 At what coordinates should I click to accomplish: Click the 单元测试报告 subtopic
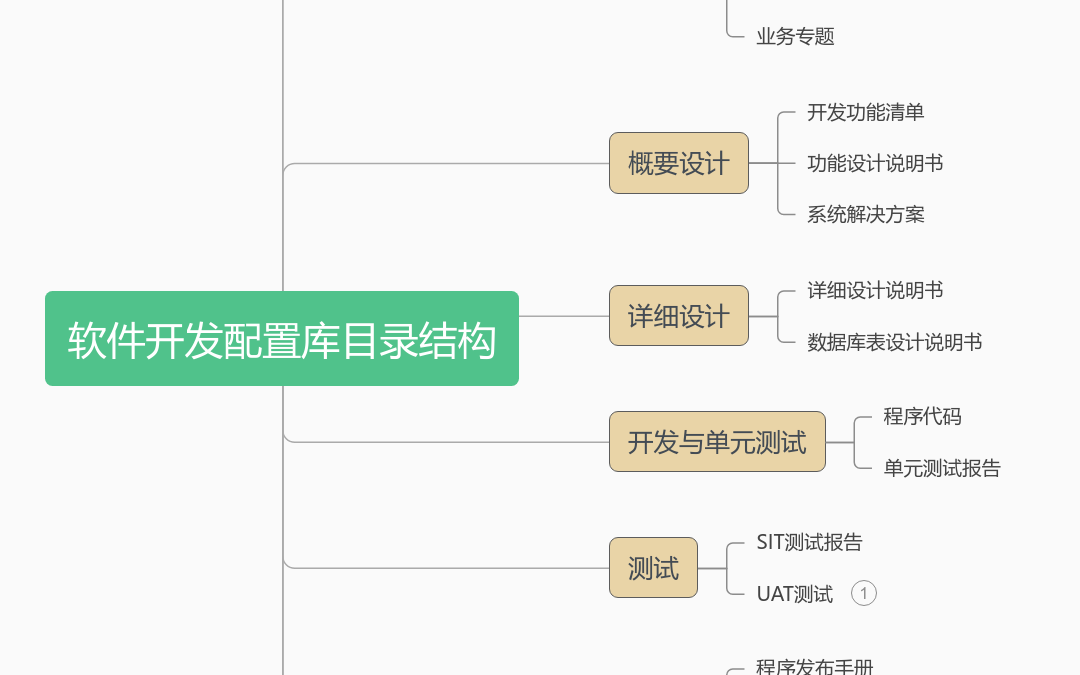click(942, 468)
